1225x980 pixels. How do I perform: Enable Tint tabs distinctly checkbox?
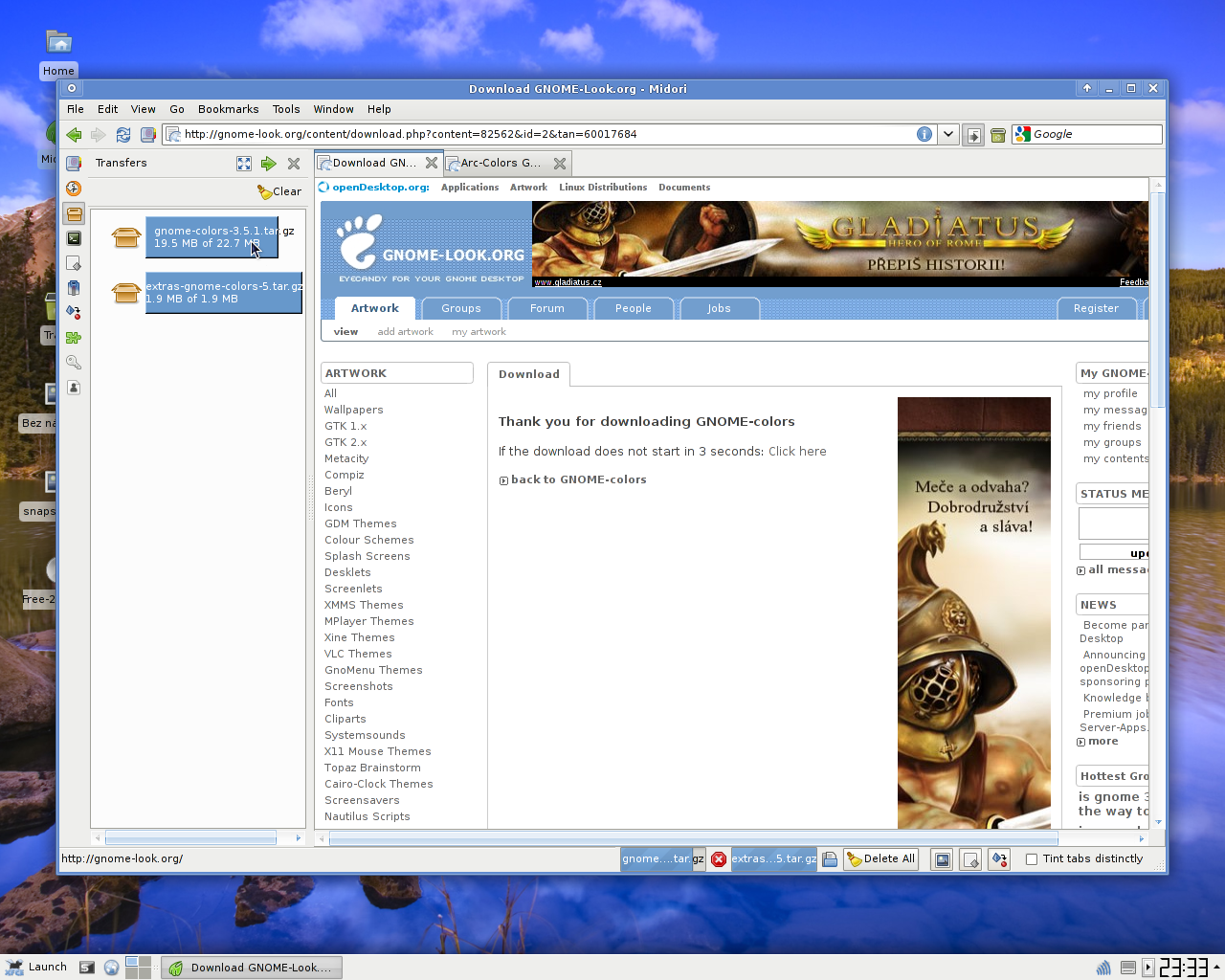pos(1032,859)
